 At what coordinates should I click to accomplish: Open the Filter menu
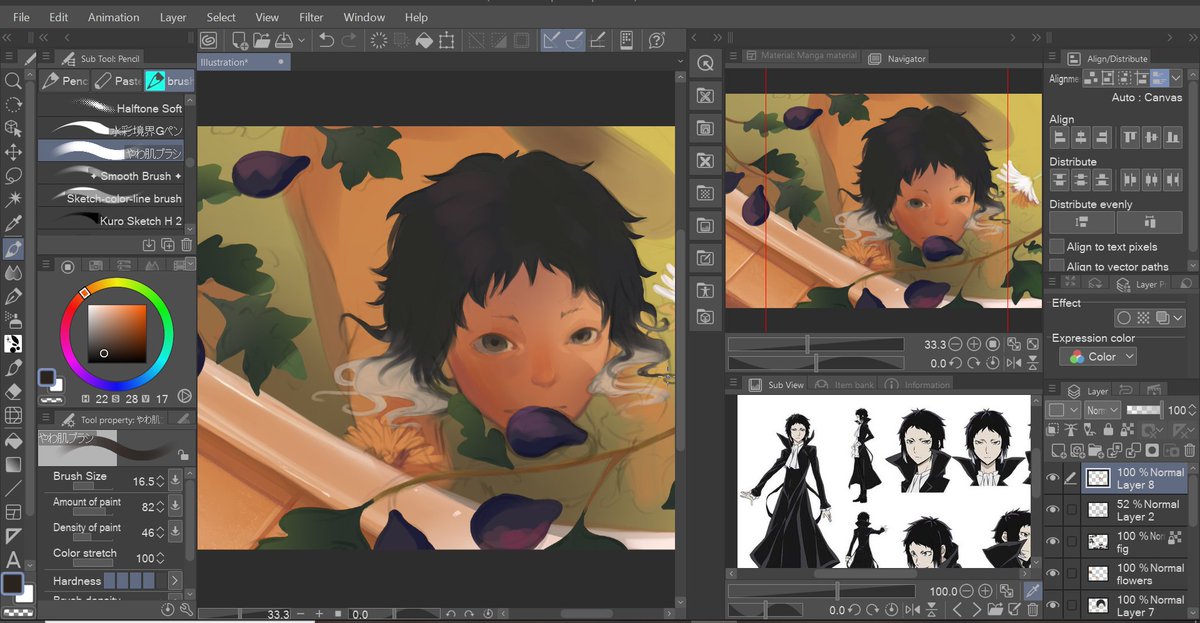click(x=311, y=17)
